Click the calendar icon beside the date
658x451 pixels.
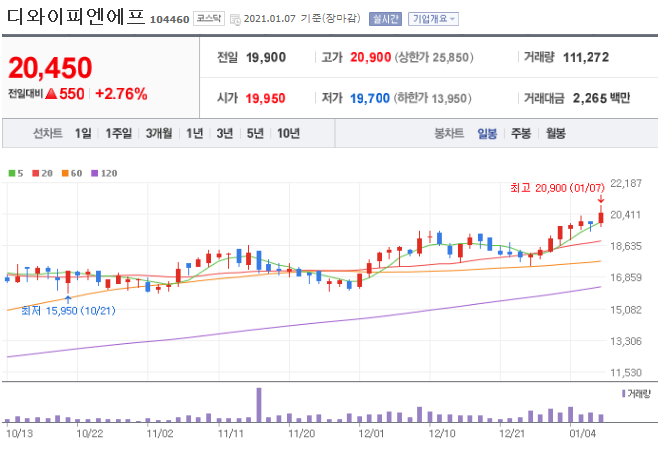pos(234,19)
